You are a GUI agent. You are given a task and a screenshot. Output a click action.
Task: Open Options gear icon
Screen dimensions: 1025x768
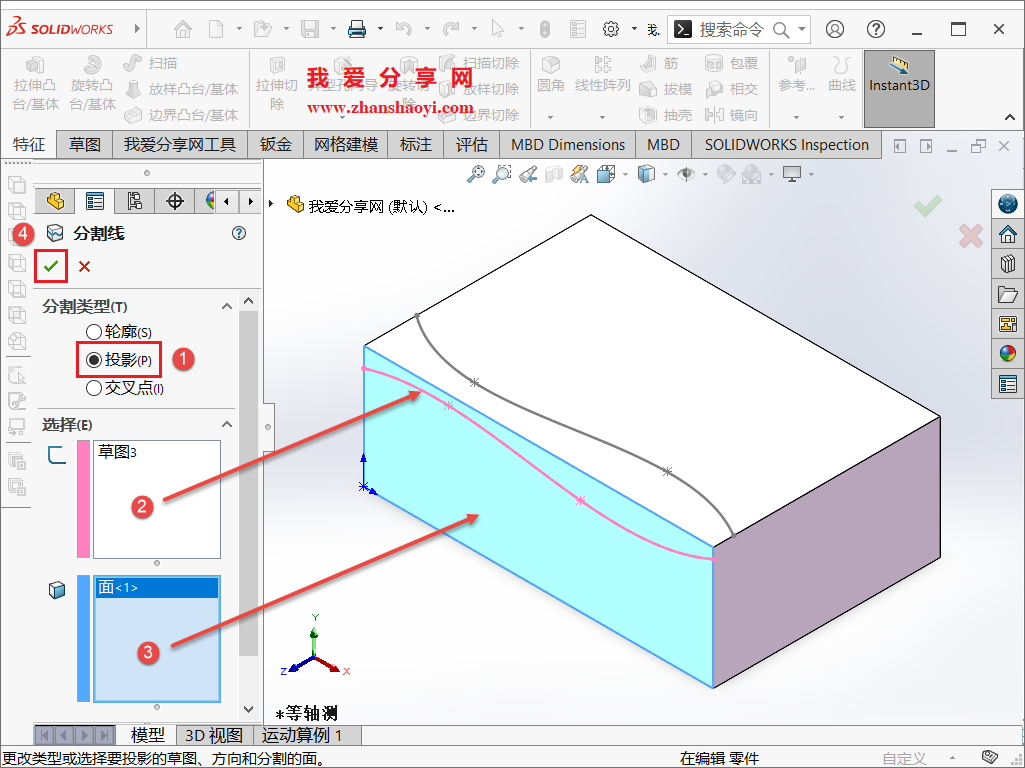click(x=611, y=29)
